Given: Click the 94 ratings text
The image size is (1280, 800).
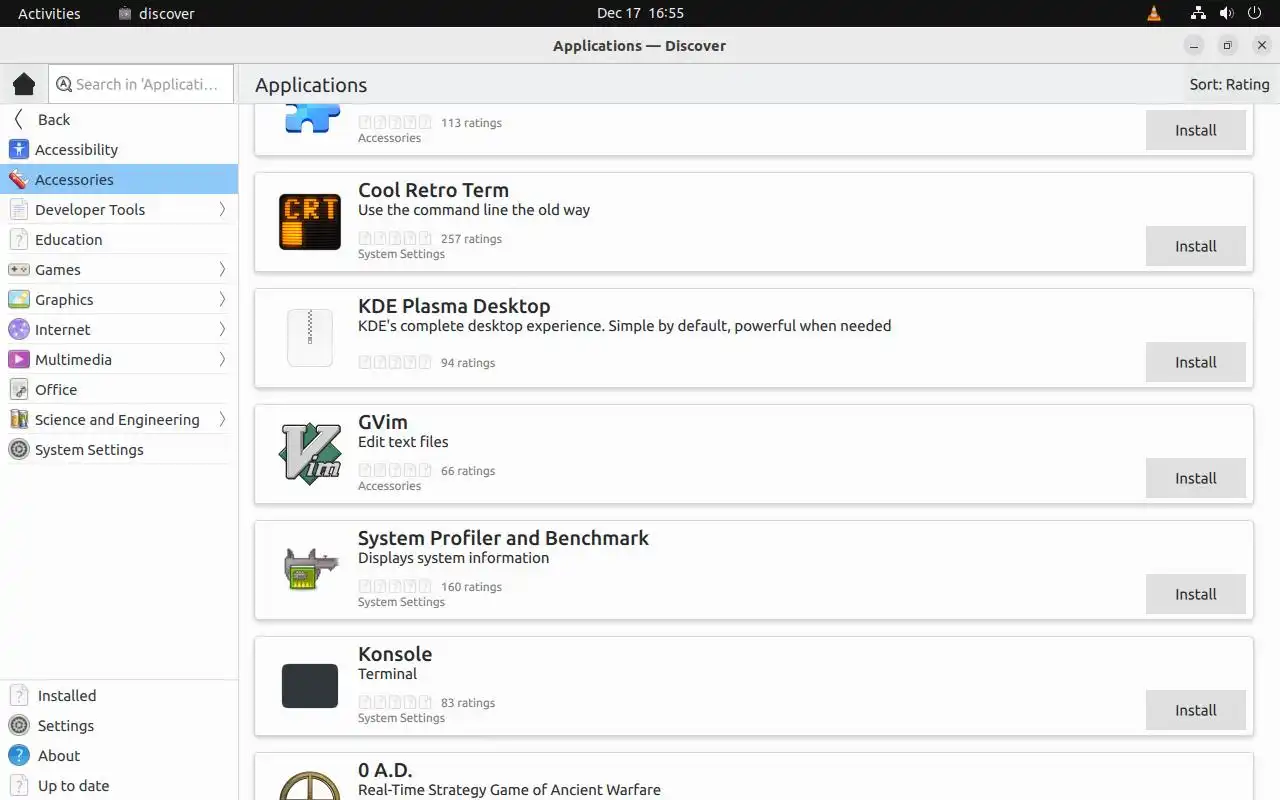Looking at the screenshot, I should tap(468, 363).
